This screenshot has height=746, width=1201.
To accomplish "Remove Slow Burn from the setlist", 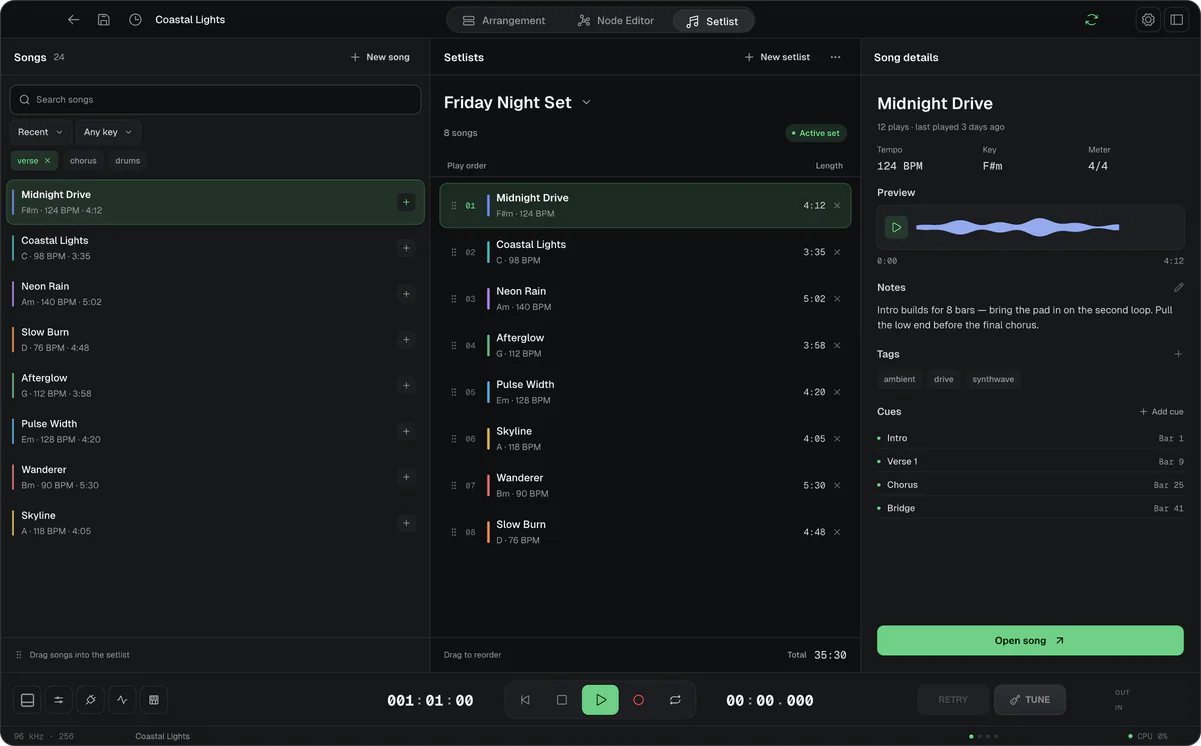I will click(837, 532).
